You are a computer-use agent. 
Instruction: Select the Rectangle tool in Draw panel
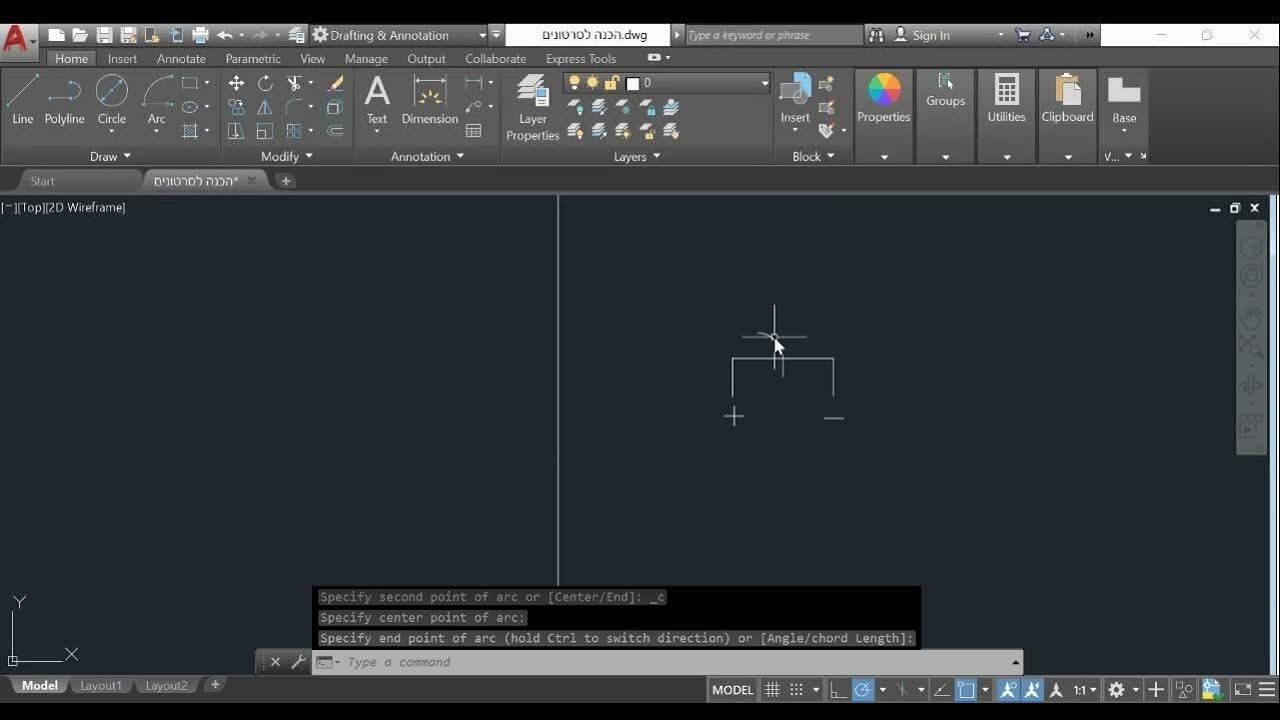[190, 83]
